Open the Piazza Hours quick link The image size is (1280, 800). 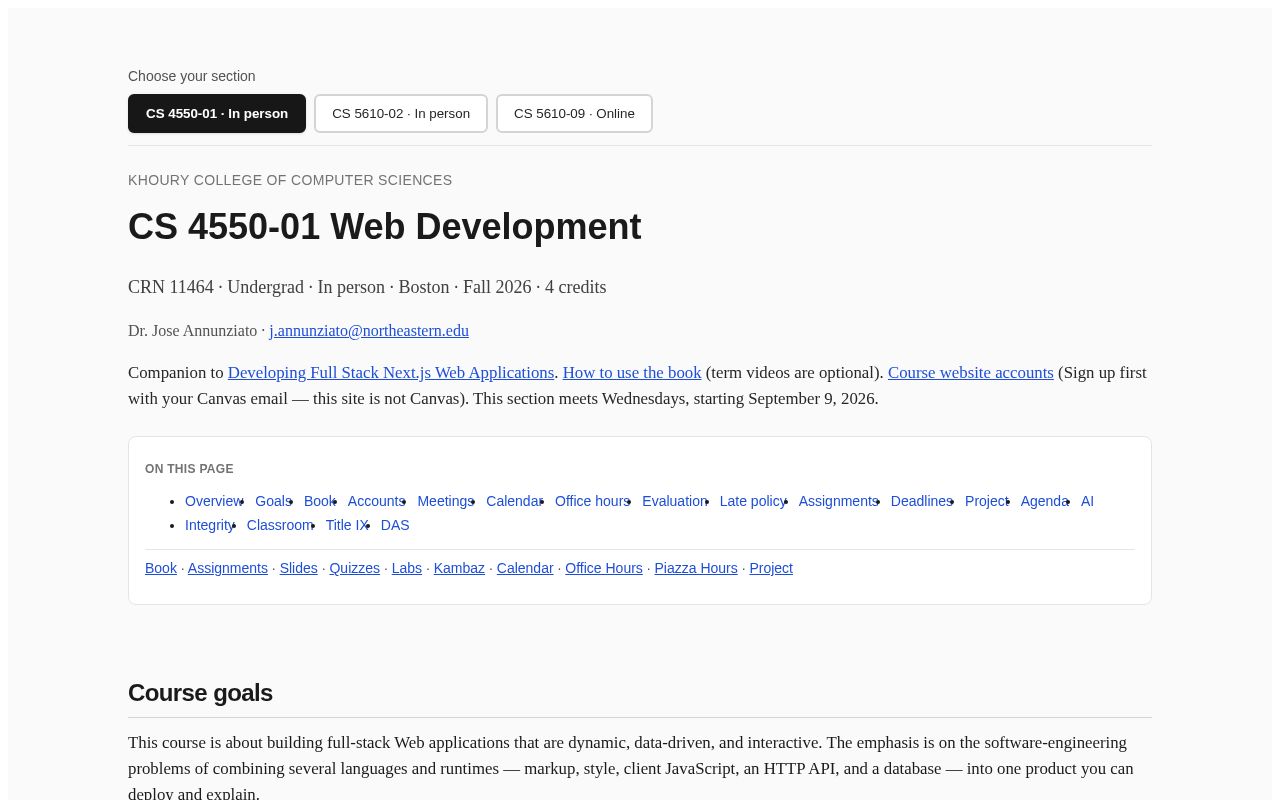click(696, 568)
